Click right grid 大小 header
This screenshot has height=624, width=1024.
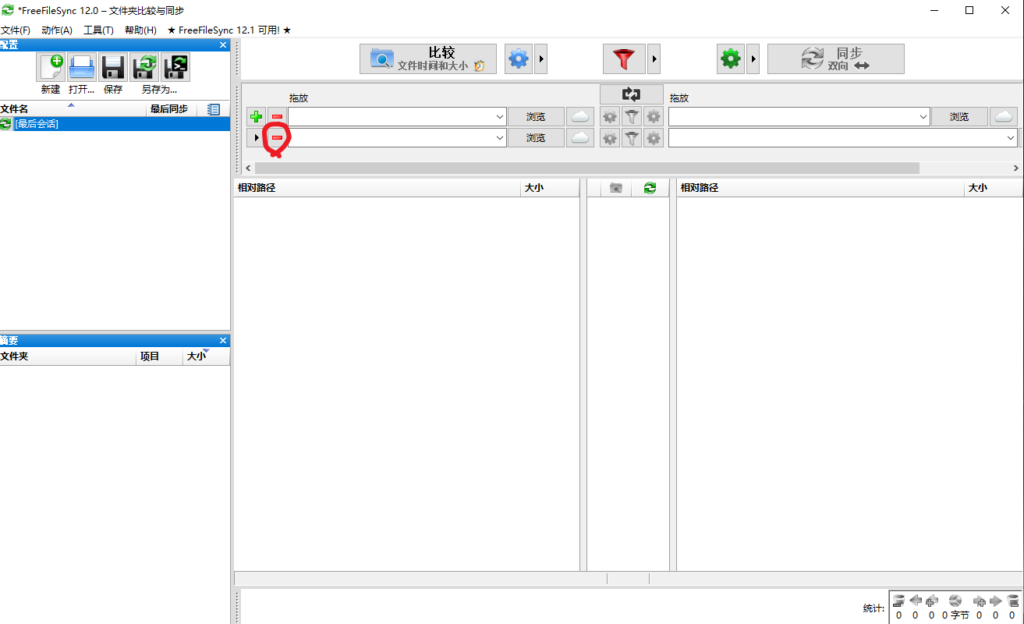tap(993, 188)
